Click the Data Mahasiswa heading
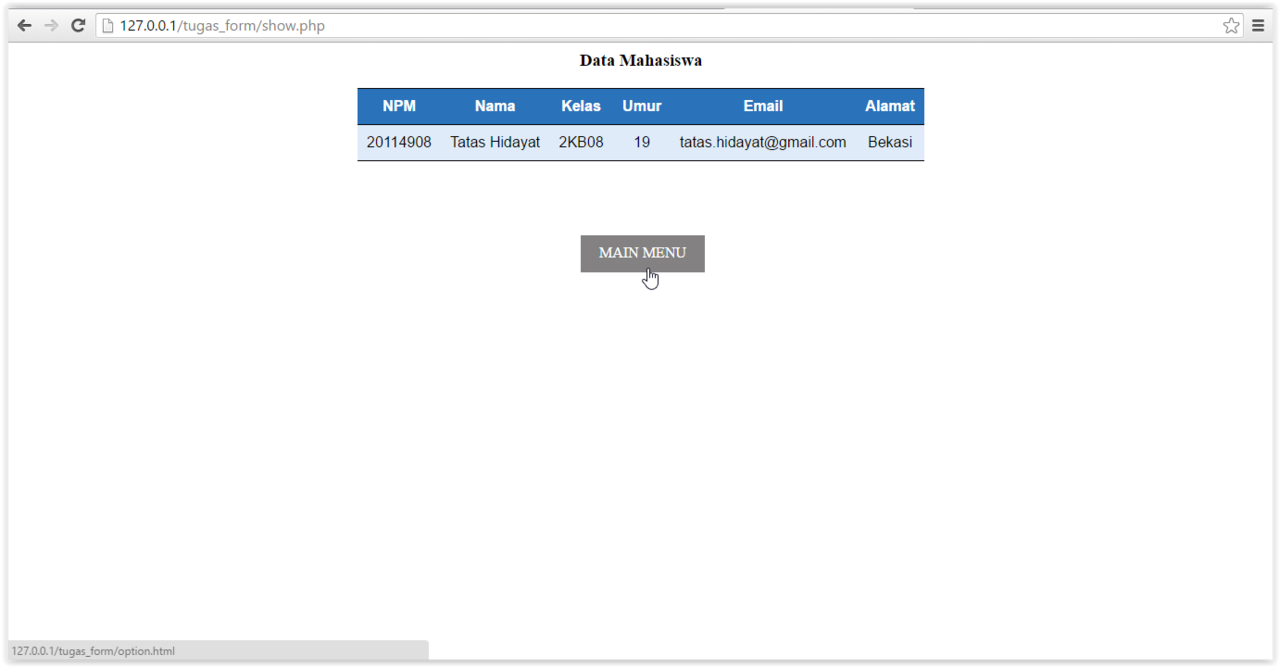This screenshot has height=667, width=1280. (641, 60)
